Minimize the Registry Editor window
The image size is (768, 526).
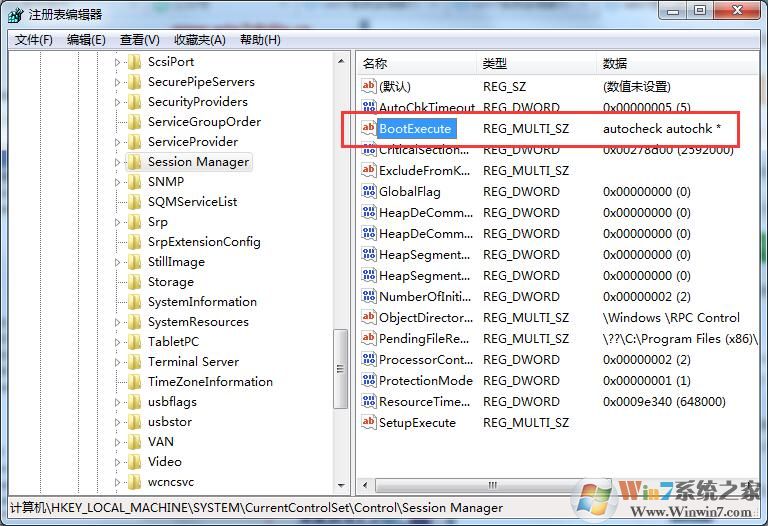tap(673, 11)
